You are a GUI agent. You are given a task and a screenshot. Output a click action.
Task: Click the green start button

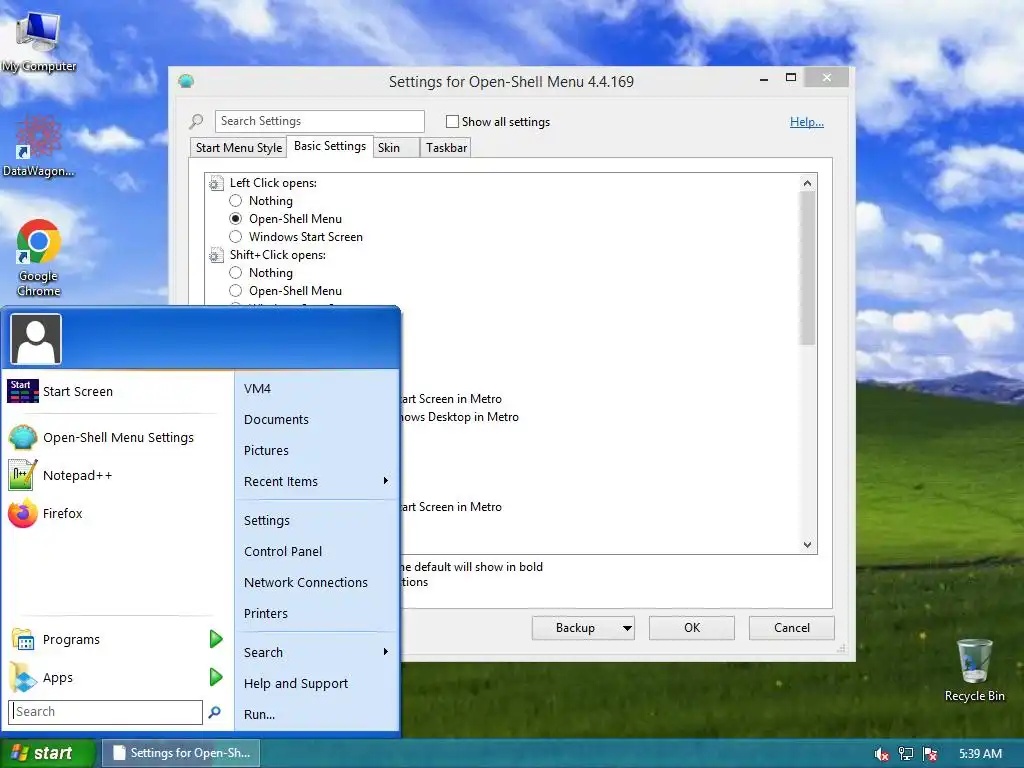pos(48,753)
